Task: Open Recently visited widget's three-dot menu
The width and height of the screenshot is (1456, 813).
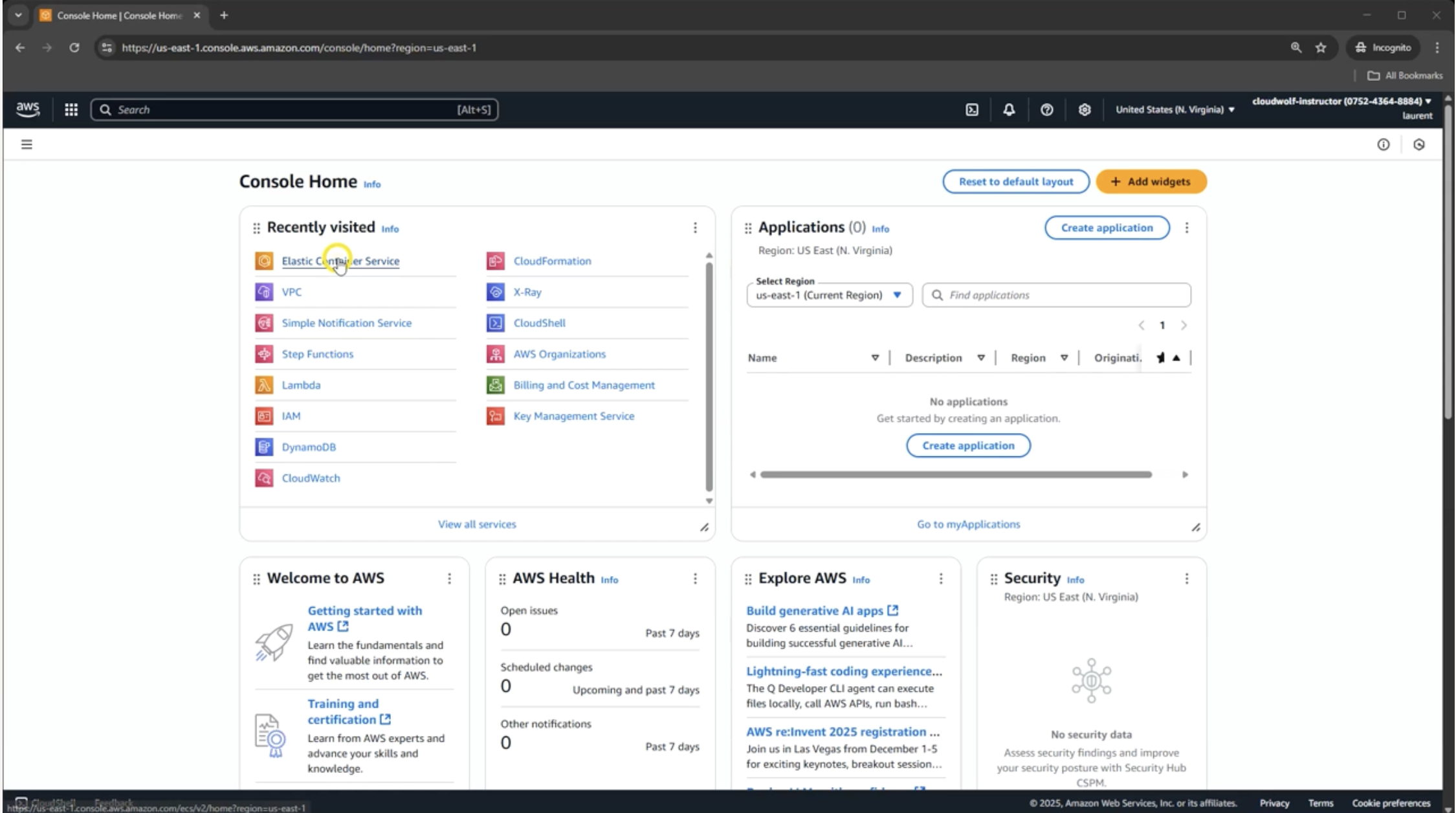Action: (695, 228)
